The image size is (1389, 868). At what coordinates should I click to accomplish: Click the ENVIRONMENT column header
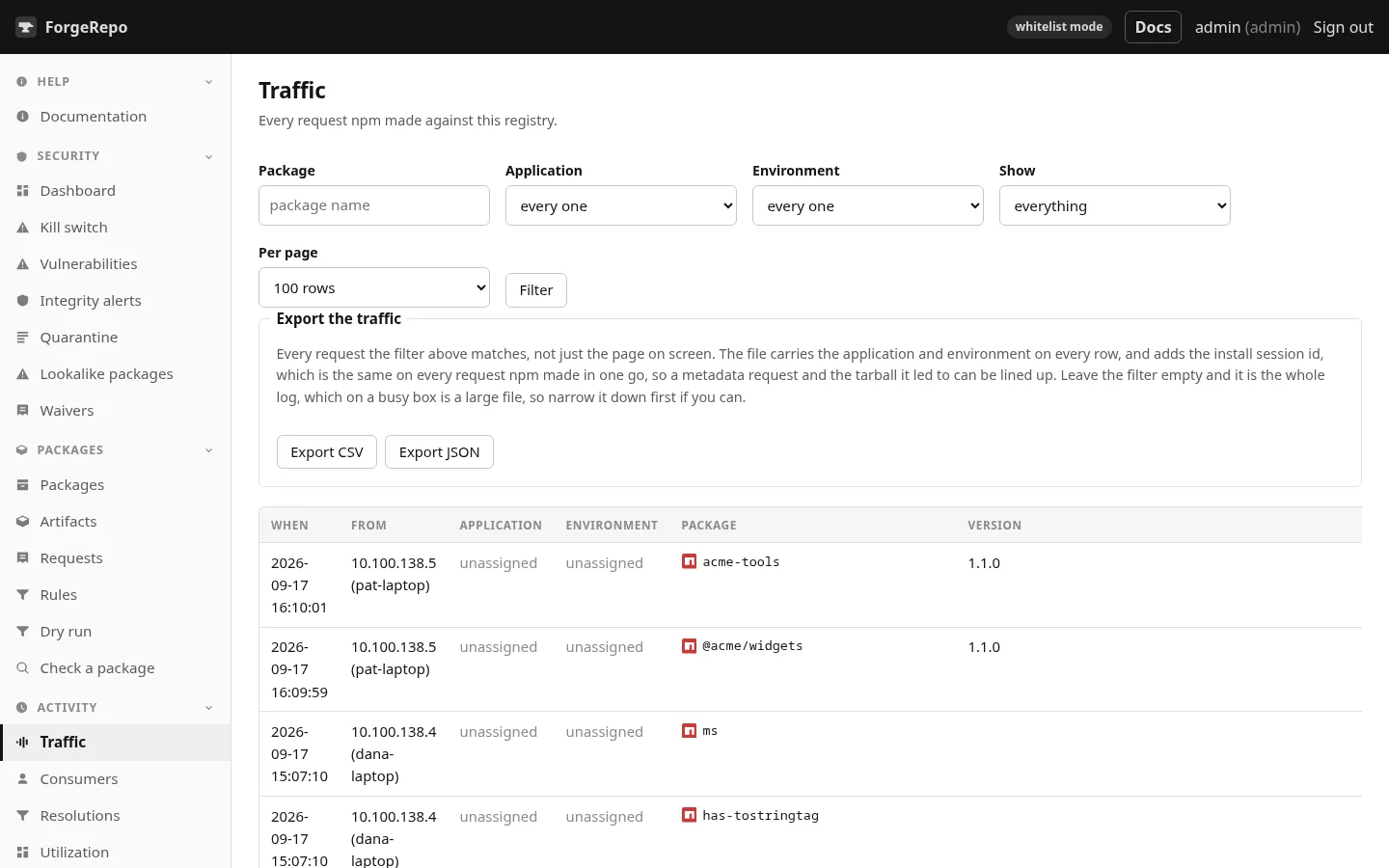point(612,526)
